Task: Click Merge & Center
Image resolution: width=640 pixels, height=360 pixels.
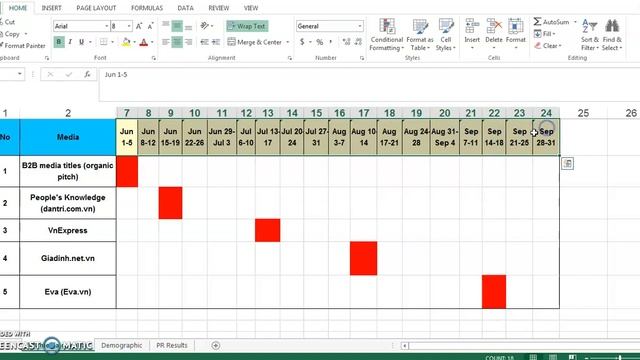Action: click(x=255, y=42)
